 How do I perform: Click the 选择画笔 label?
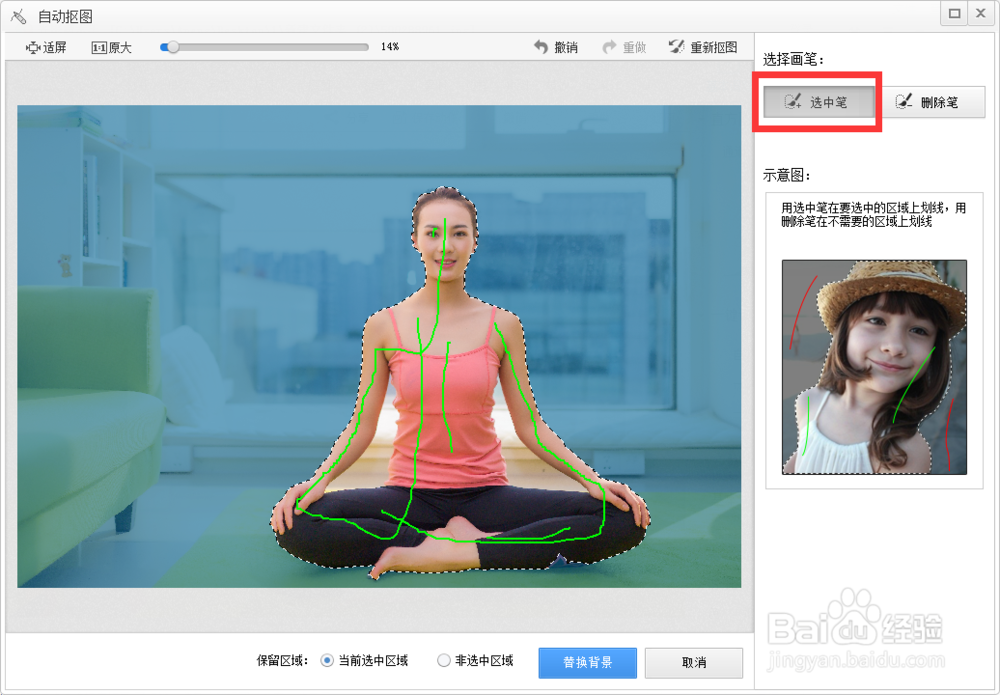(x=793, y=60)
